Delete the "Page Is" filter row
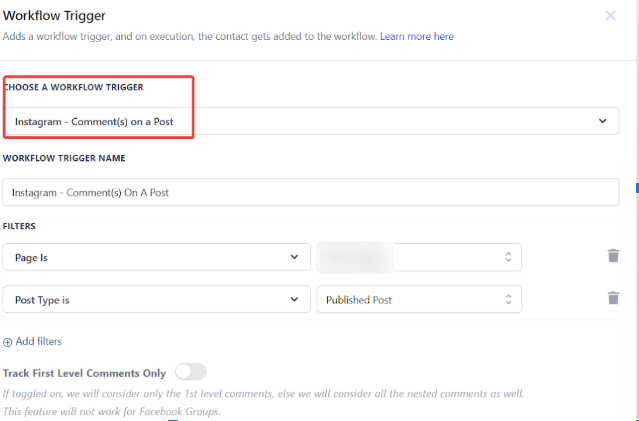The image size is (639, 421). [x=613, y=256]
